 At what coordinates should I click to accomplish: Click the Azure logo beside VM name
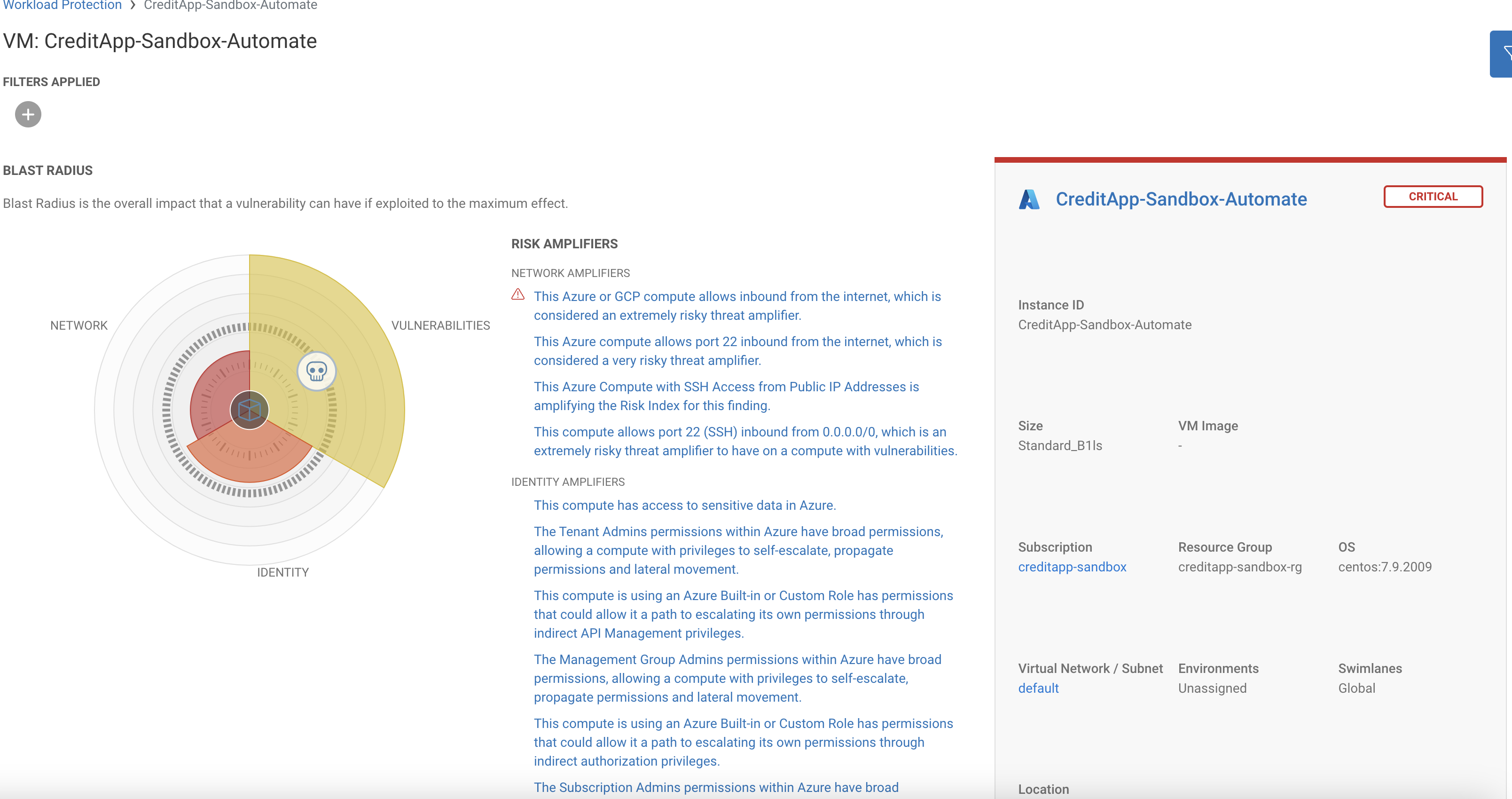tap(1029, 199)
